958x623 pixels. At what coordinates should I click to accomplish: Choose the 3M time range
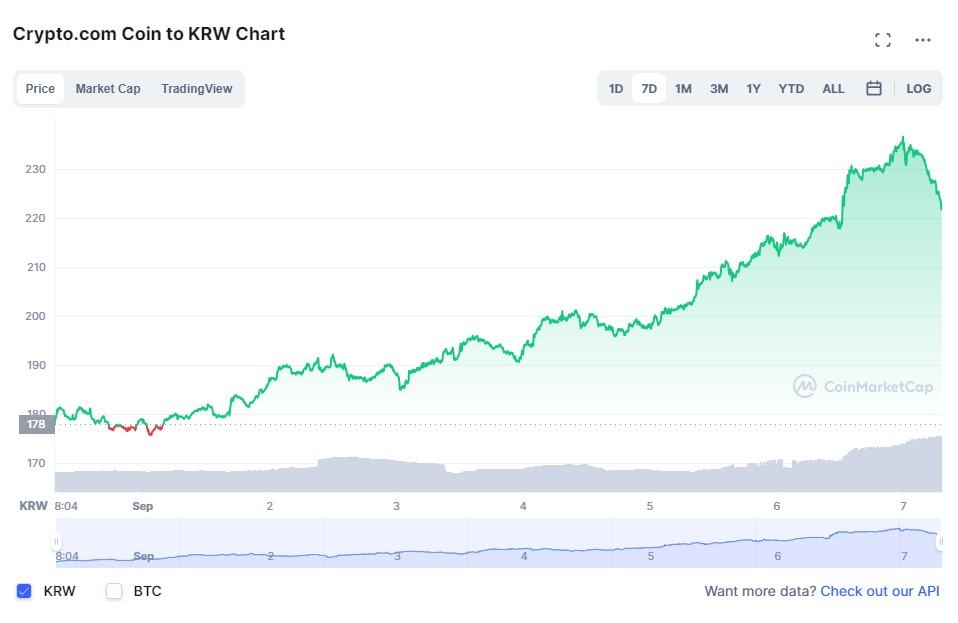click(719, 89)
